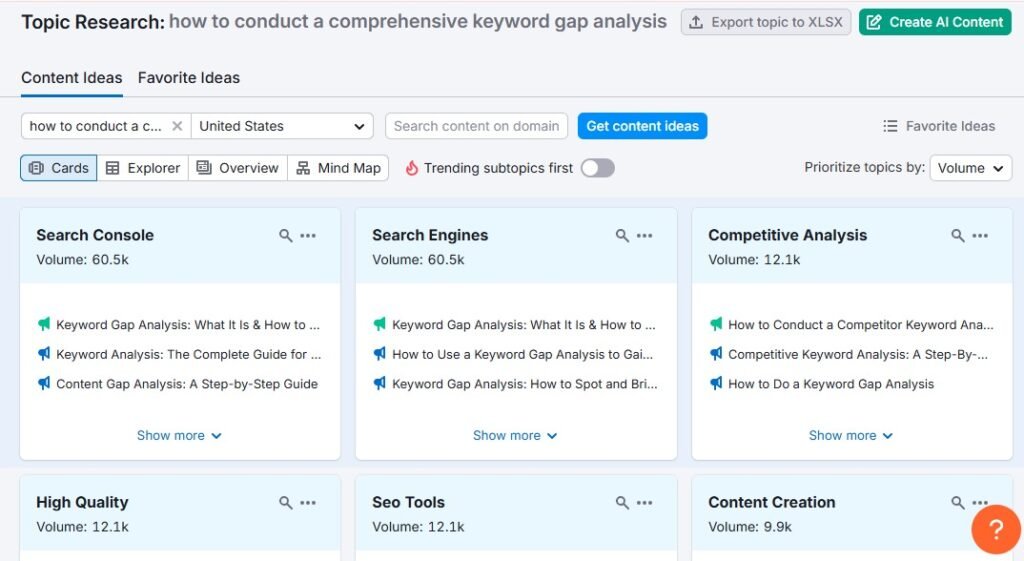Switch to the Favorite Ideas tab
Viewport: 1024px width, 561px height.
pos(189,78)
